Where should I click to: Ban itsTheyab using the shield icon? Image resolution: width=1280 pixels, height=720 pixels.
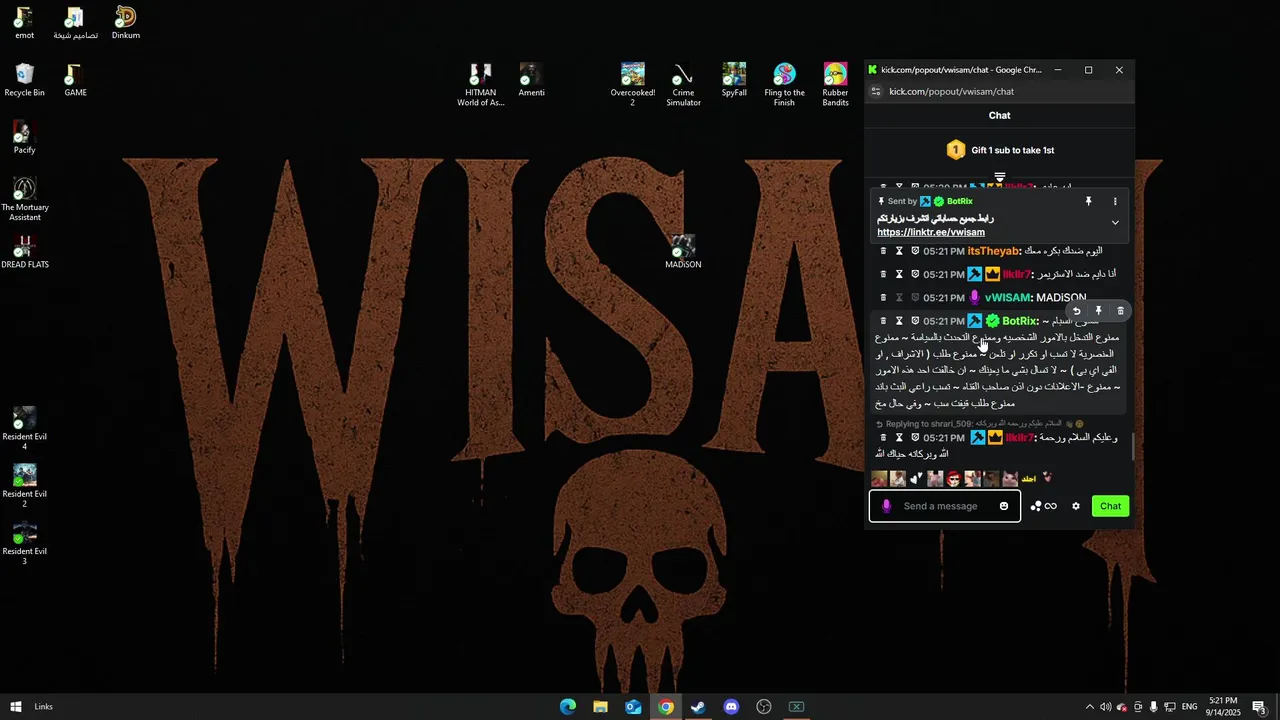[915, 251]
